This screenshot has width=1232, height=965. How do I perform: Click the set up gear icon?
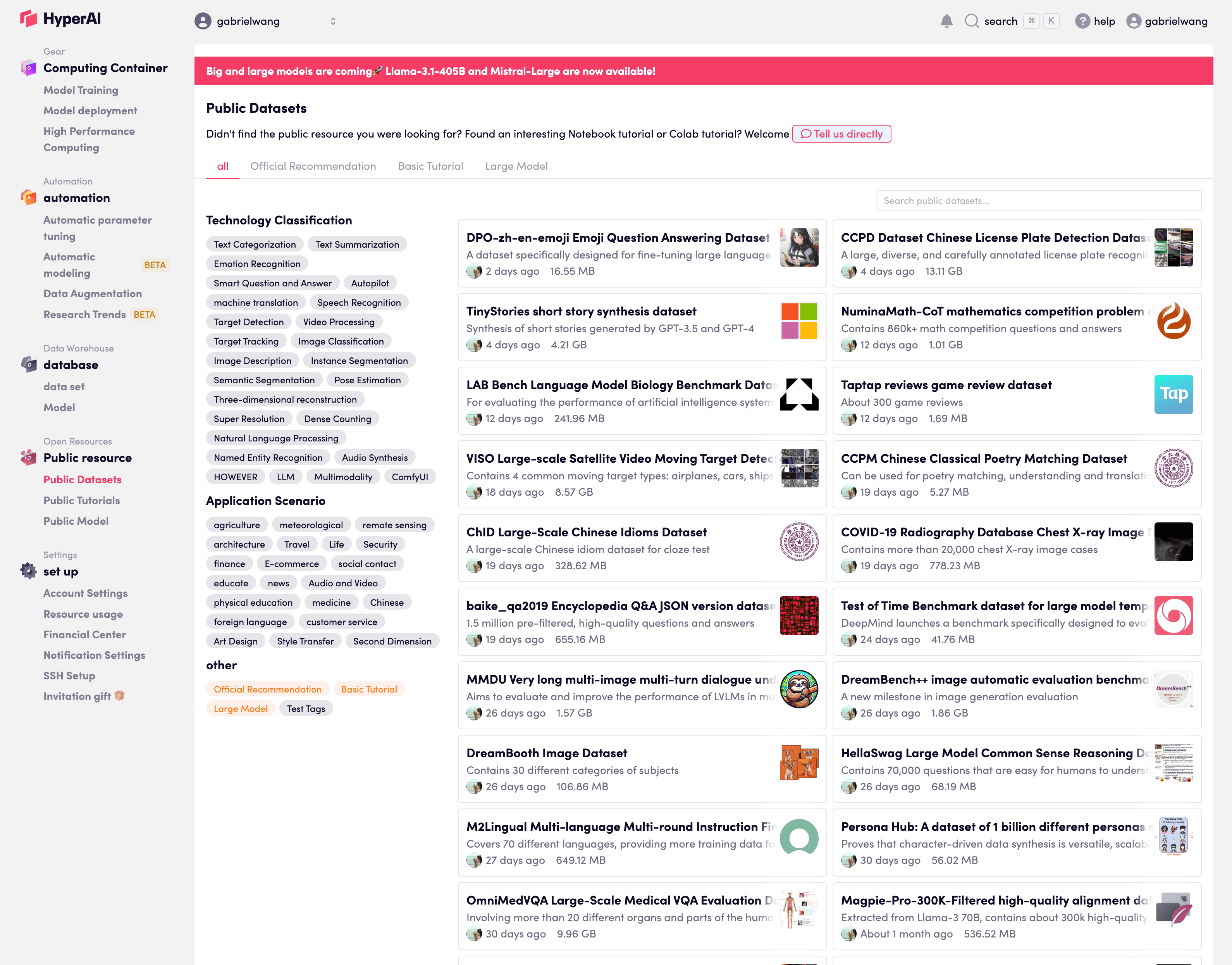[x=28, y=571]
